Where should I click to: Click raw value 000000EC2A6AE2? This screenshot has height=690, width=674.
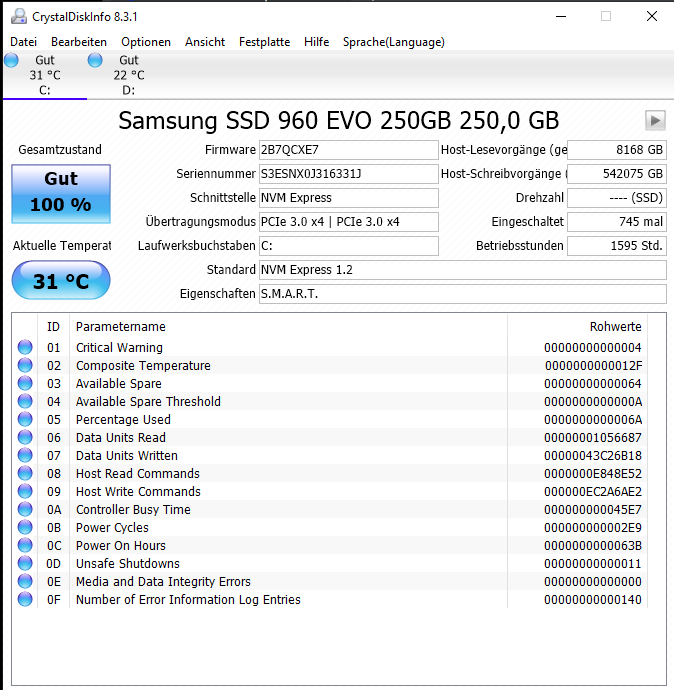tap(593, 492)
